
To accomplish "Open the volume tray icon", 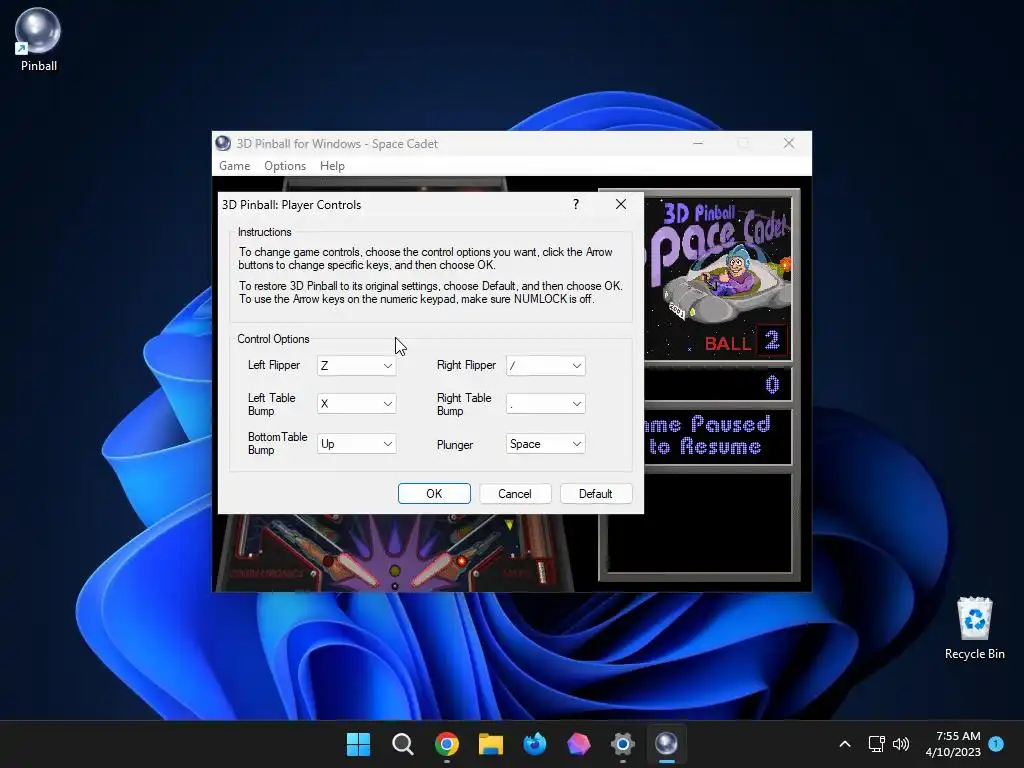I will click(x=901, y=744).
